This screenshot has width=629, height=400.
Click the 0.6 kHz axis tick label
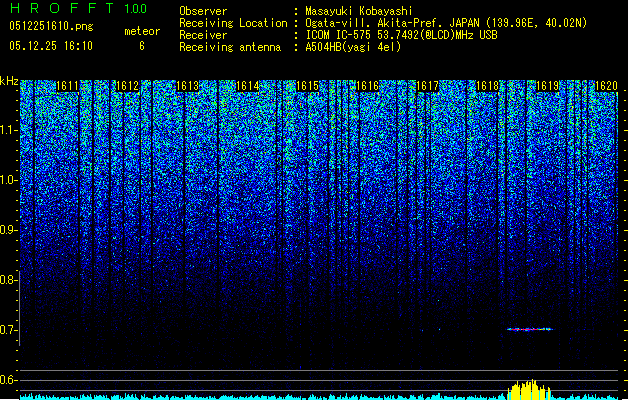(x=9, y=380)
